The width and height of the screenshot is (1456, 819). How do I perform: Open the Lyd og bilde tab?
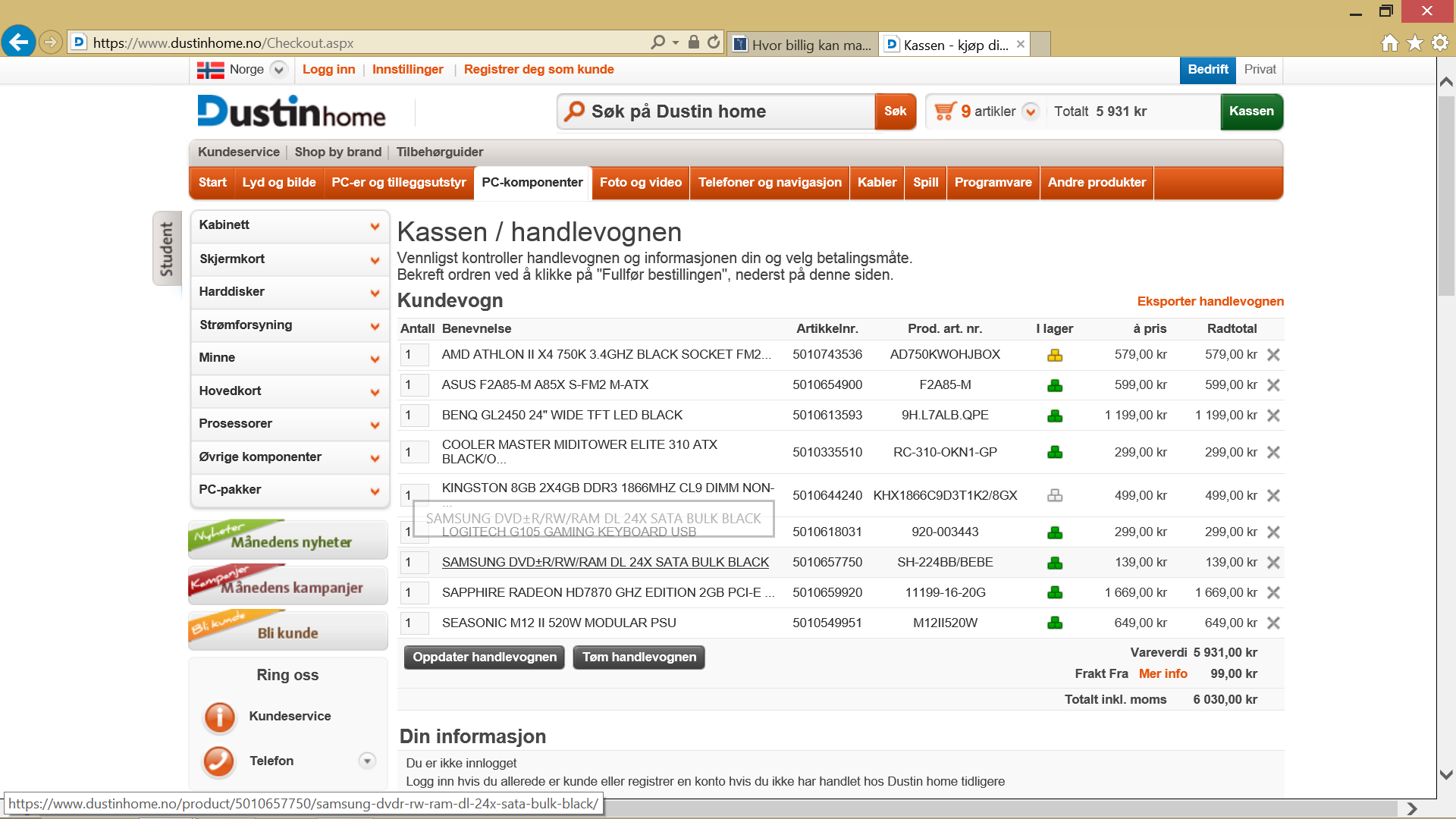(279, 183)
